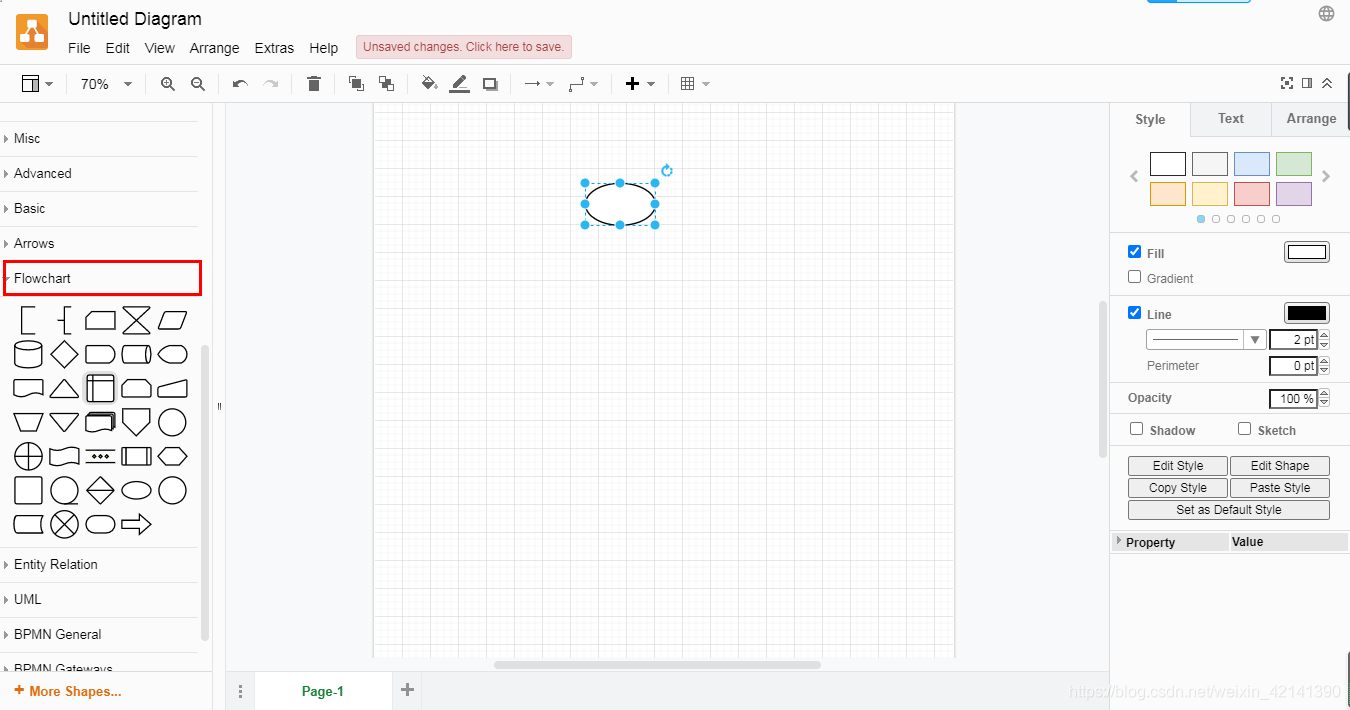The image size is (1350, 710).
Task: Pick the block arrow flowchart shape
Action: (136, 524)
